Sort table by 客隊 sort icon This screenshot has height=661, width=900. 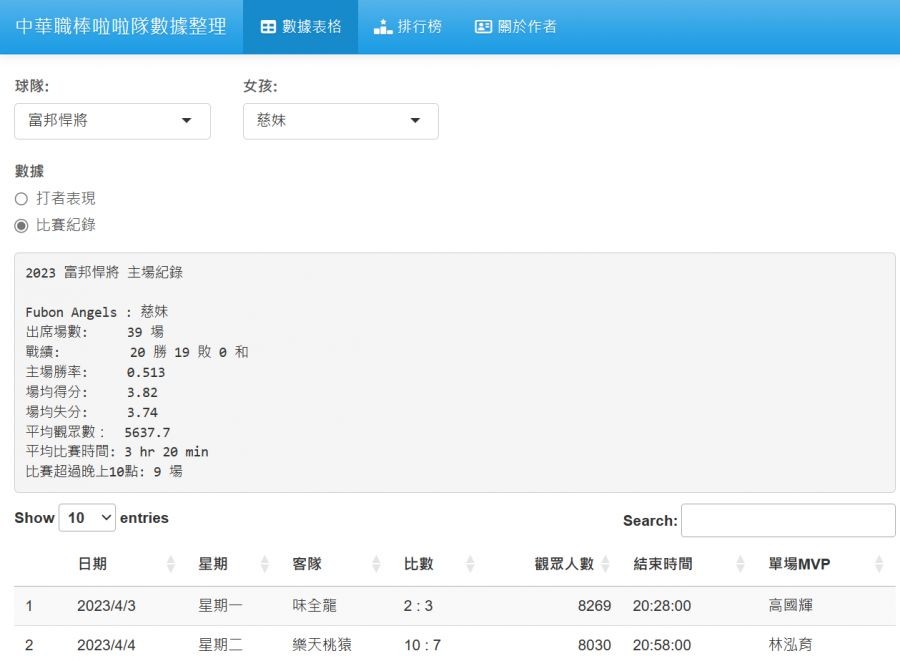pyautogui.click(x=376, y=564)
